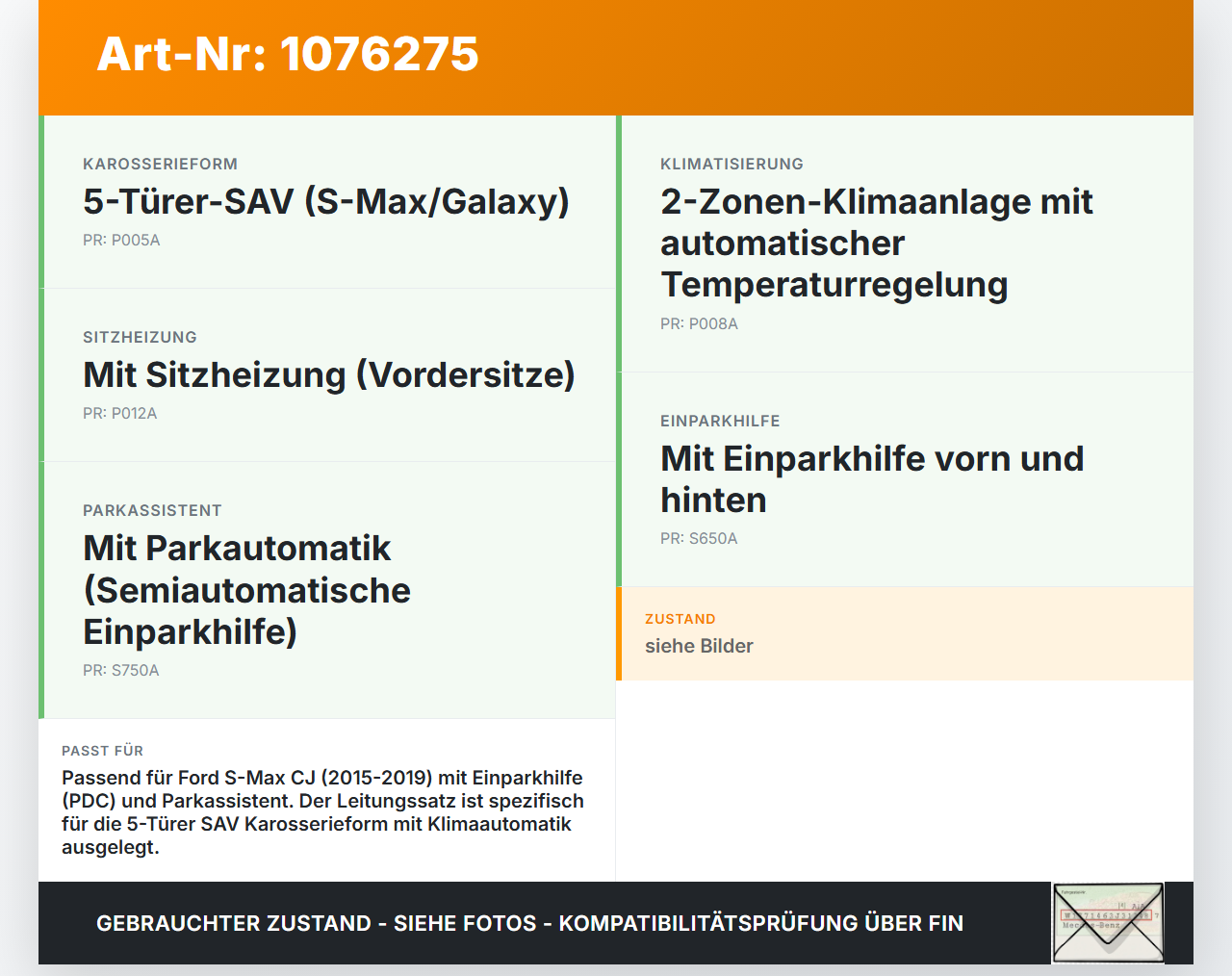Click the Art-Nr: 1076275 heading

pyautogui.click(x=288, y=54)
